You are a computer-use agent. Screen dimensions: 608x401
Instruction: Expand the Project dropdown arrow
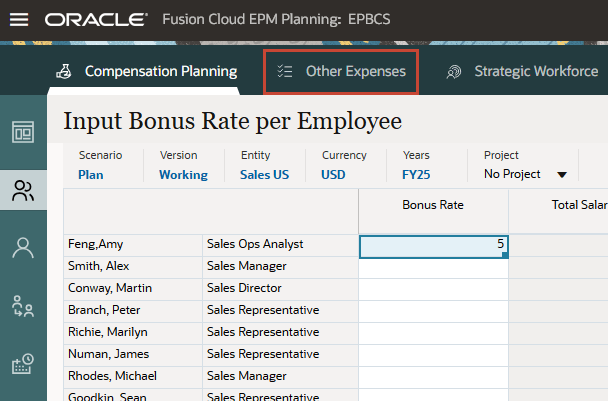561,175
